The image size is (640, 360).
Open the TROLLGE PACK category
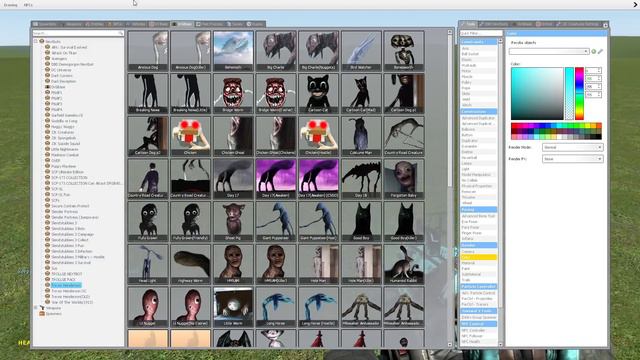[64, 280]
